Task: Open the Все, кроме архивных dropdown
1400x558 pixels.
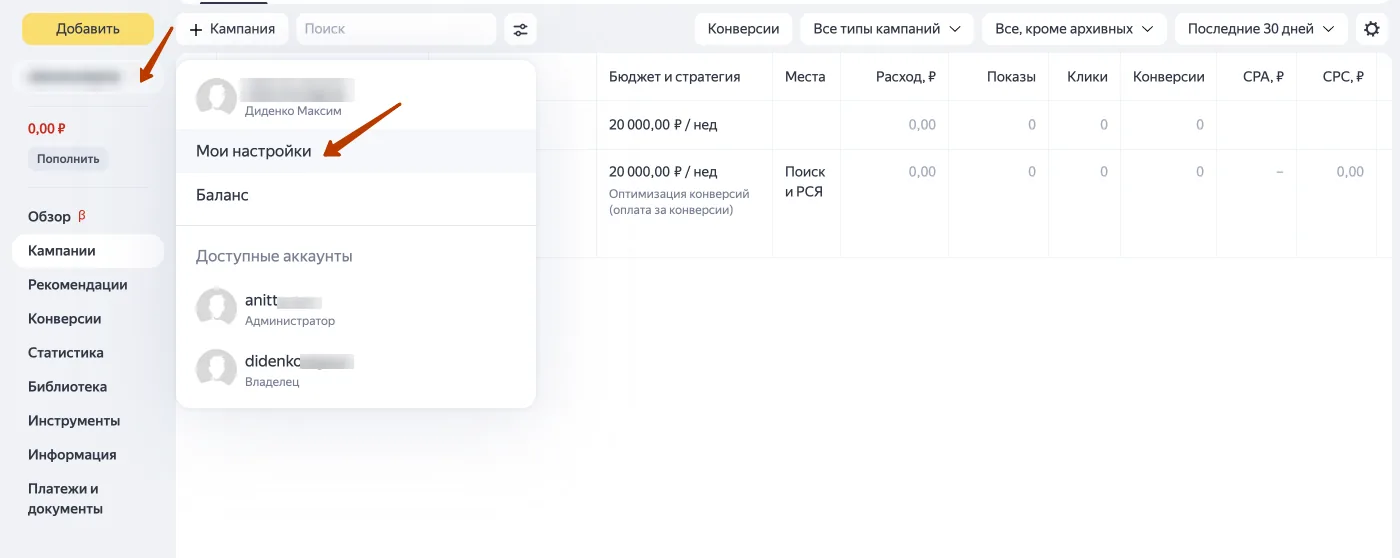Action: [1074, 29]
